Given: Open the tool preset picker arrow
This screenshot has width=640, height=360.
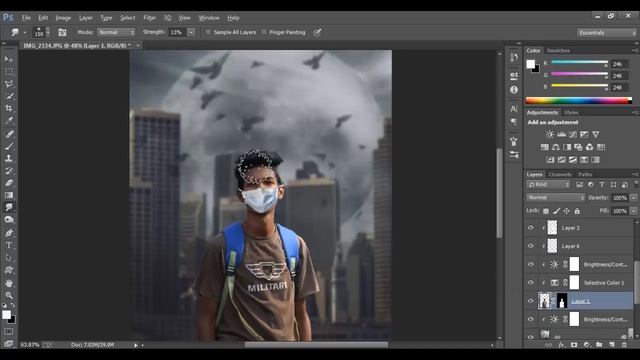Looking at the screenshot, I should pos(24,32).
